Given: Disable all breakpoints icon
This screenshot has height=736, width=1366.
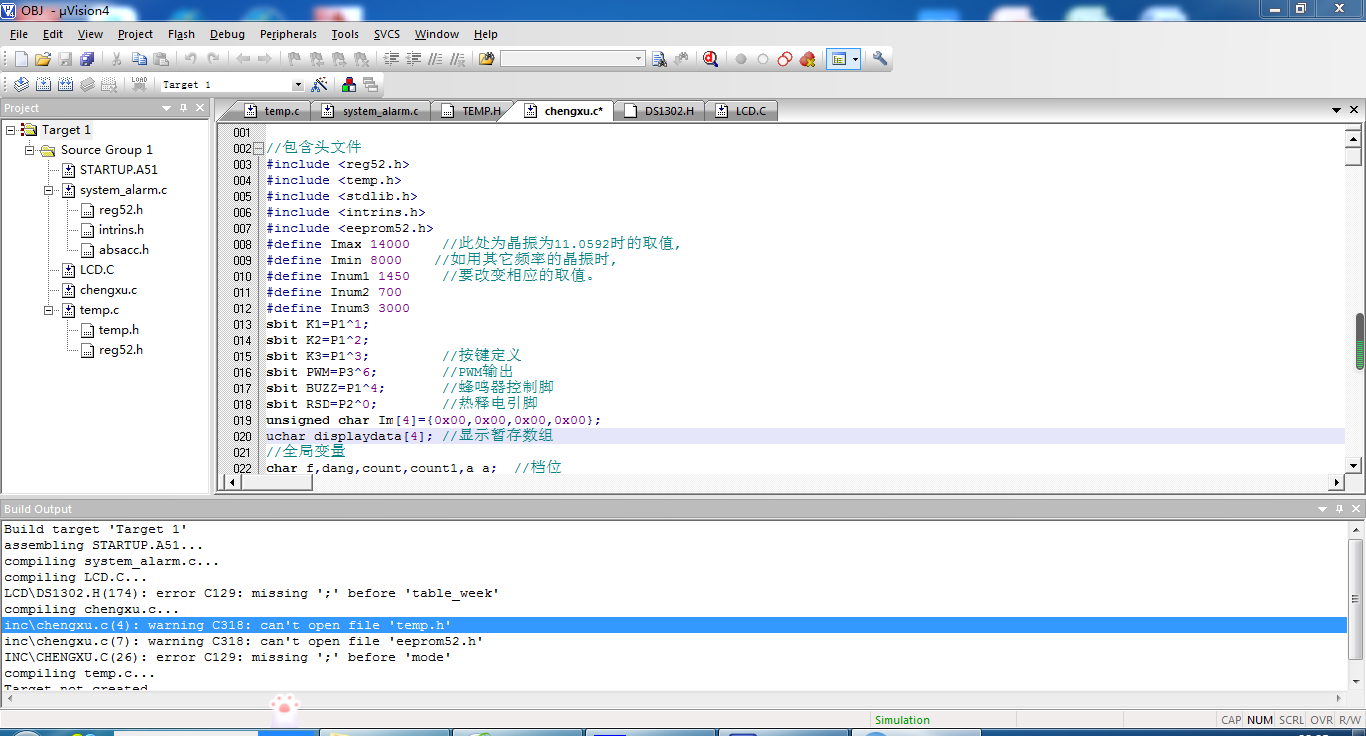Looking at the screenshot, I should coord(785,59).
